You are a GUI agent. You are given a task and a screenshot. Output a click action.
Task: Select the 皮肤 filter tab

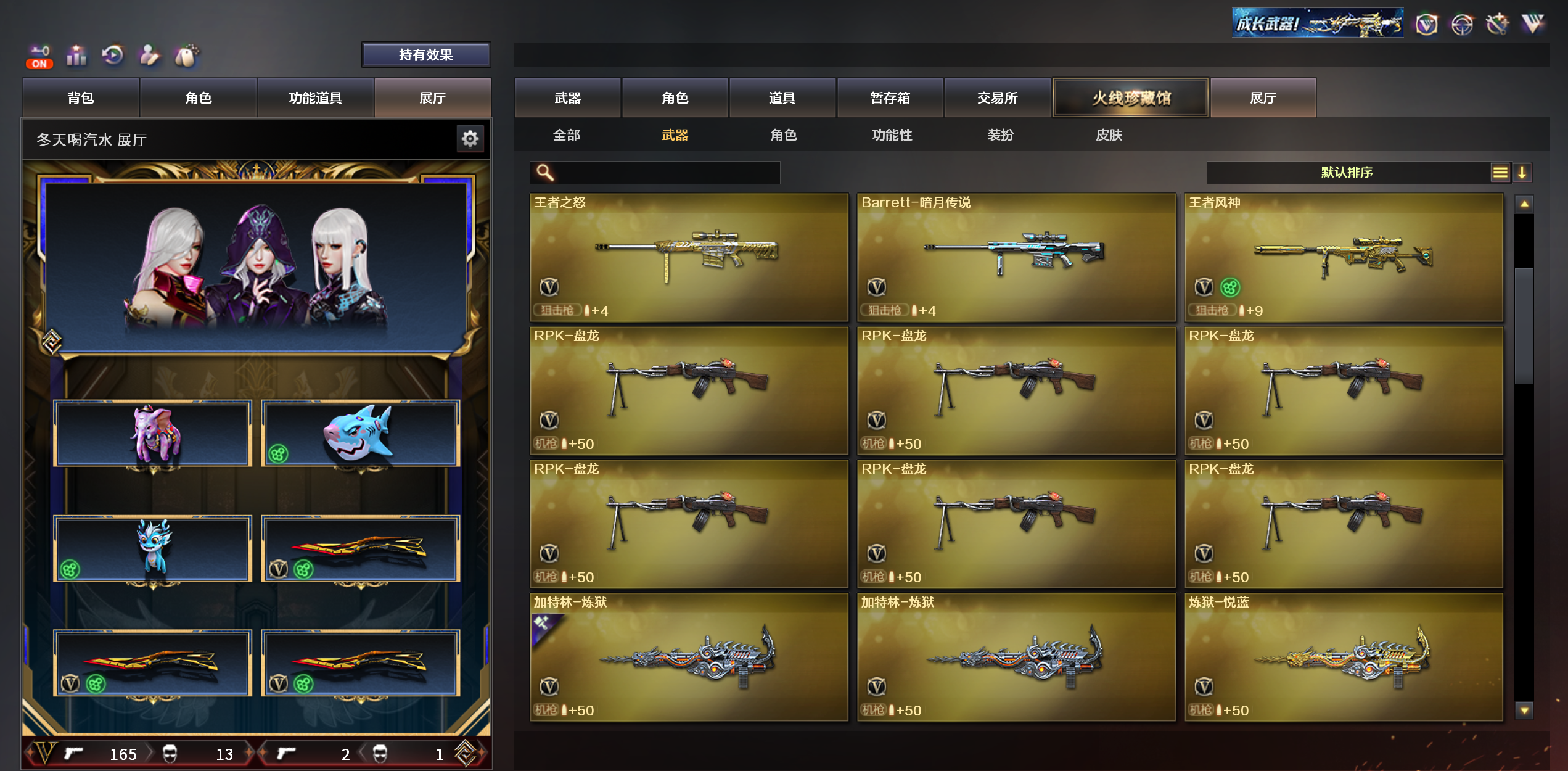(1109, 135)
